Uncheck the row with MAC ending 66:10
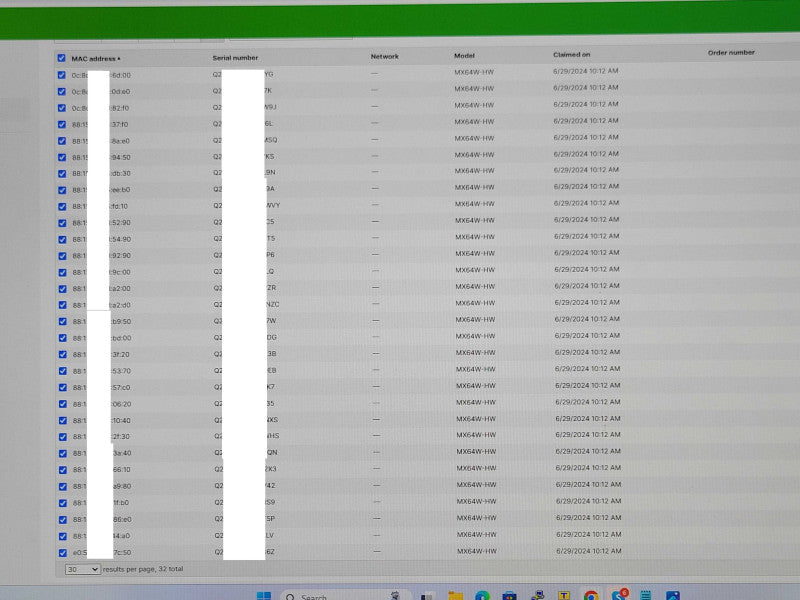Viewport: 800px width, 600px height. tap(62, 470)
